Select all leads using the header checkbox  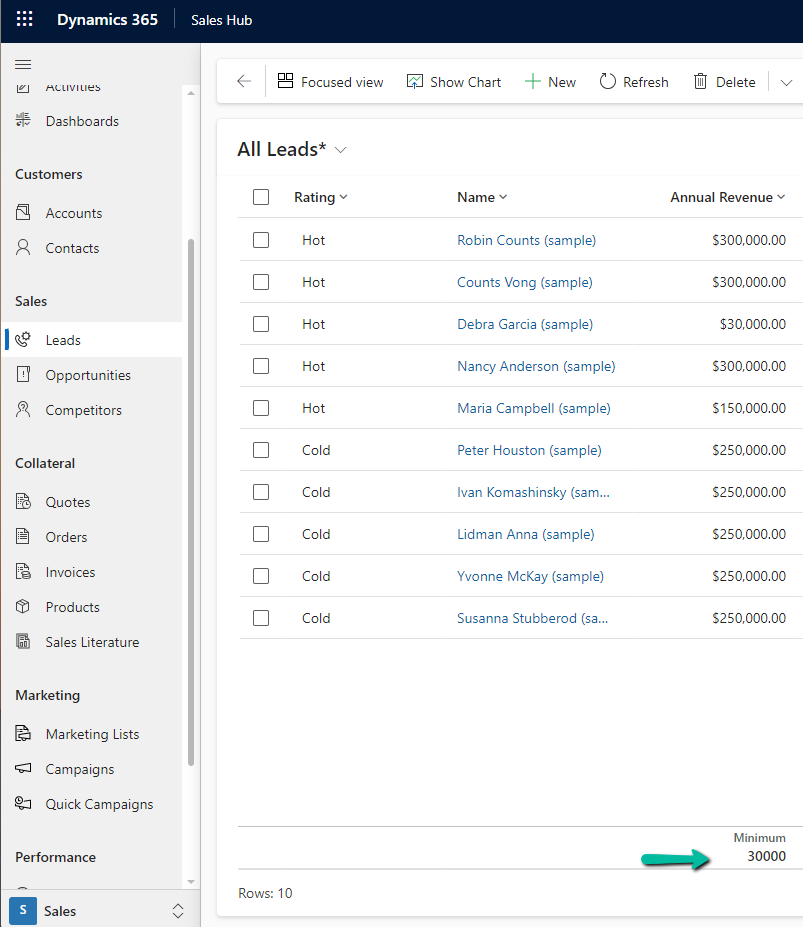click(x=261, y=197)
